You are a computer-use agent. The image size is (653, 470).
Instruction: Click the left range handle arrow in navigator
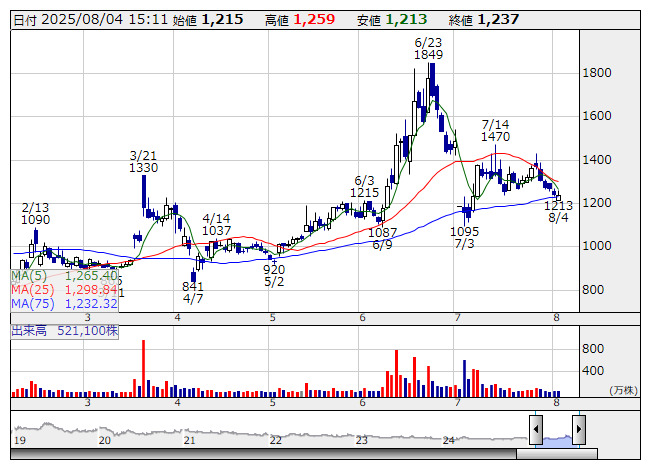(536, 431)
